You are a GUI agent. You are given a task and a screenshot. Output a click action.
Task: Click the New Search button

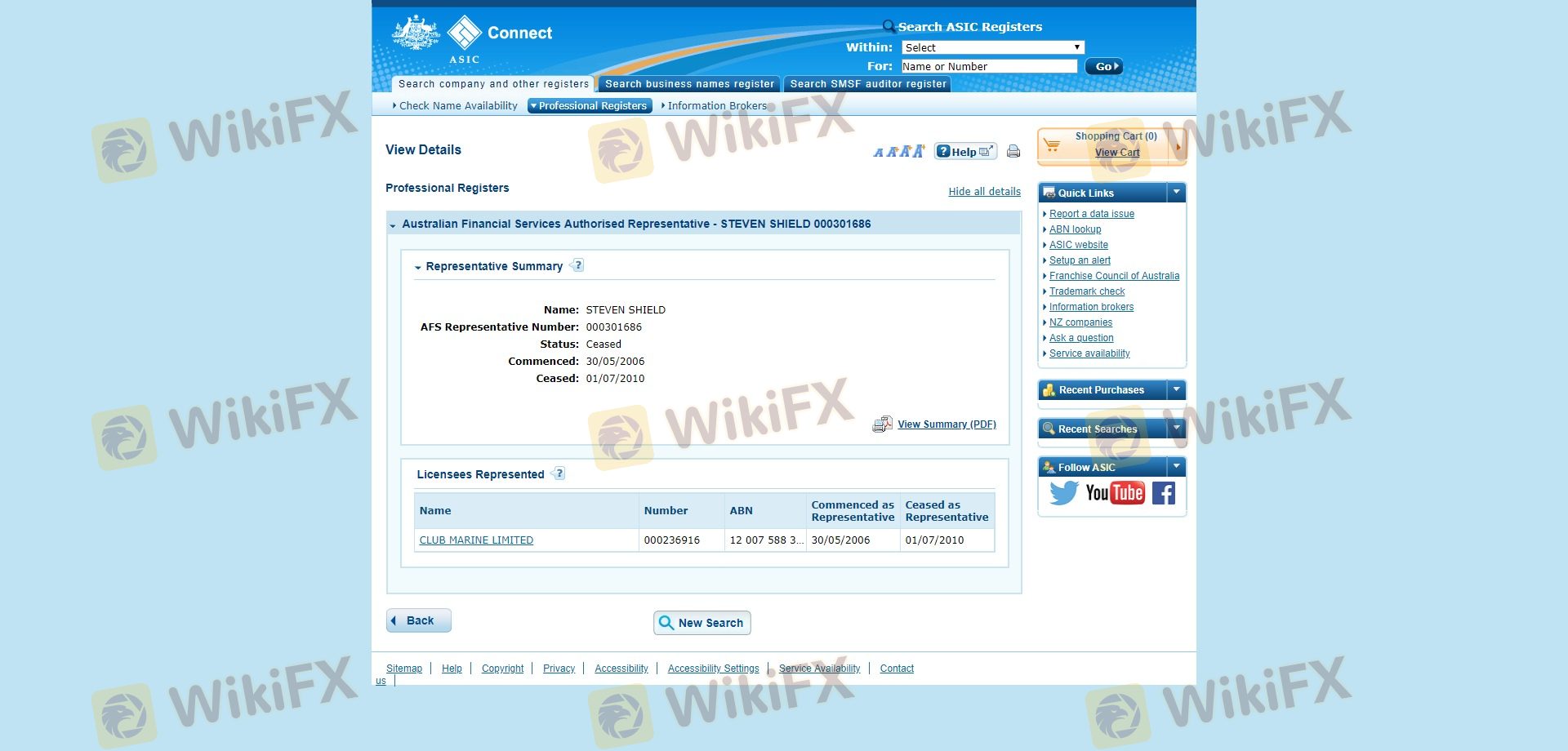click(x=702, y=623)
